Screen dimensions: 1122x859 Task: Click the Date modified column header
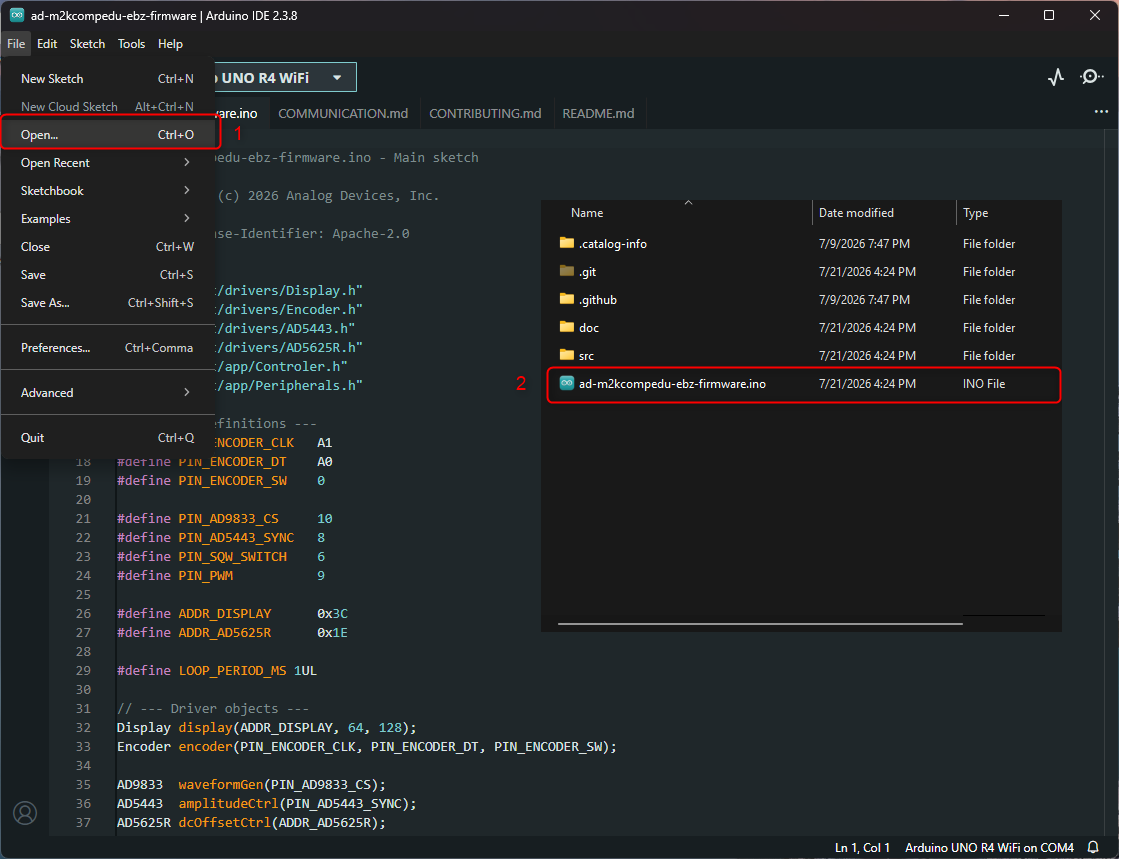point(857,213)
